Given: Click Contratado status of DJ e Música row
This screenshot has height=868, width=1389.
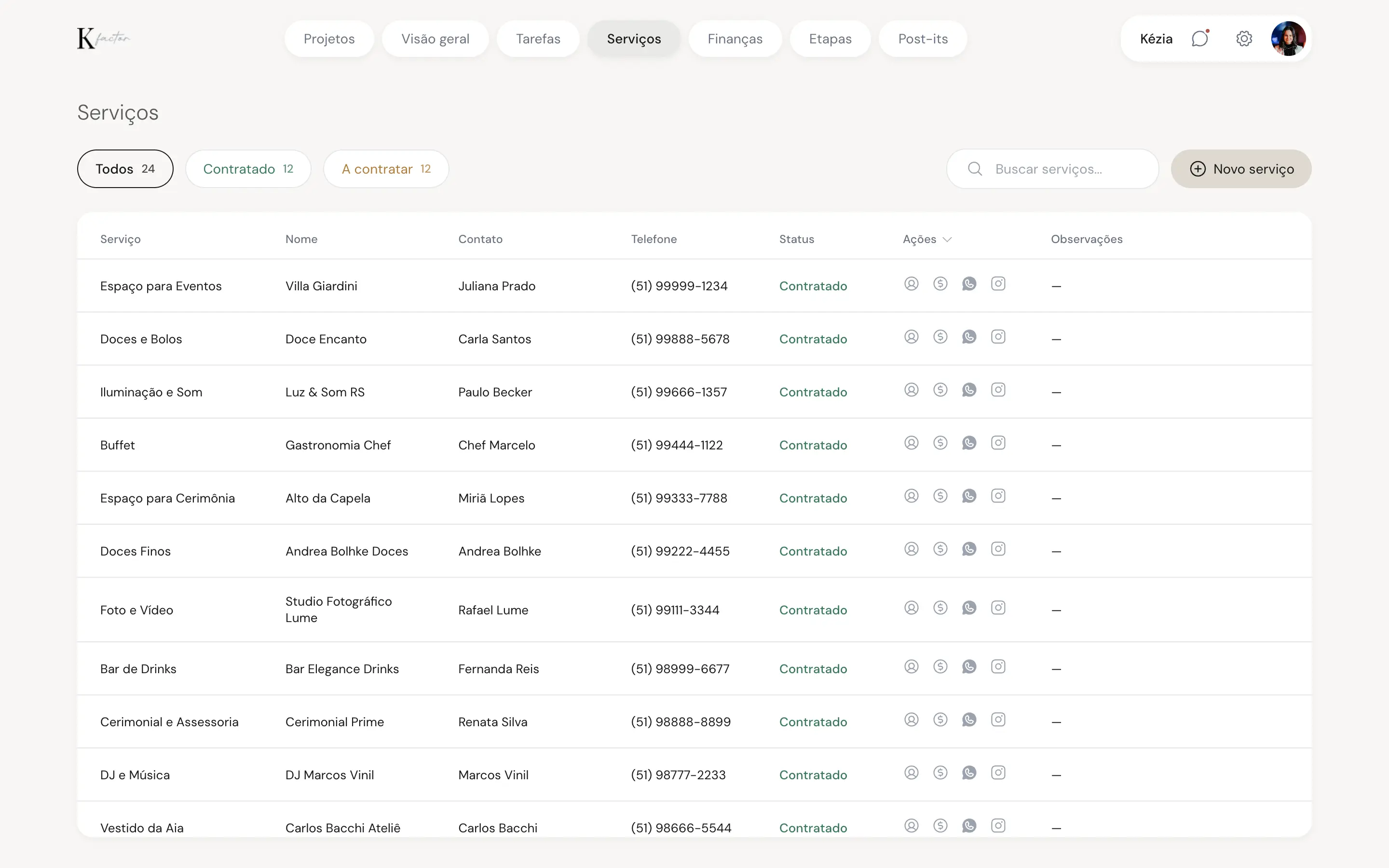Looking at the screenshot, I should (813, 775).
